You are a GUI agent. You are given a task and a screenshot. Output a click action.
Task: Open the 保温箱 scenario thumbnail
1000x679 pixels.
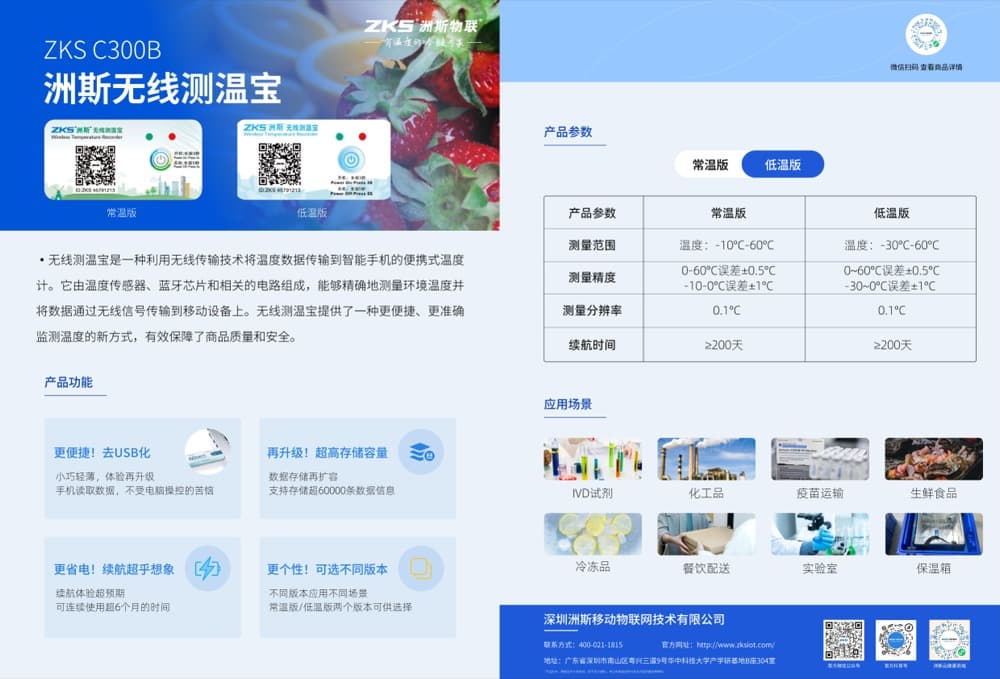[x=934, y=534]
